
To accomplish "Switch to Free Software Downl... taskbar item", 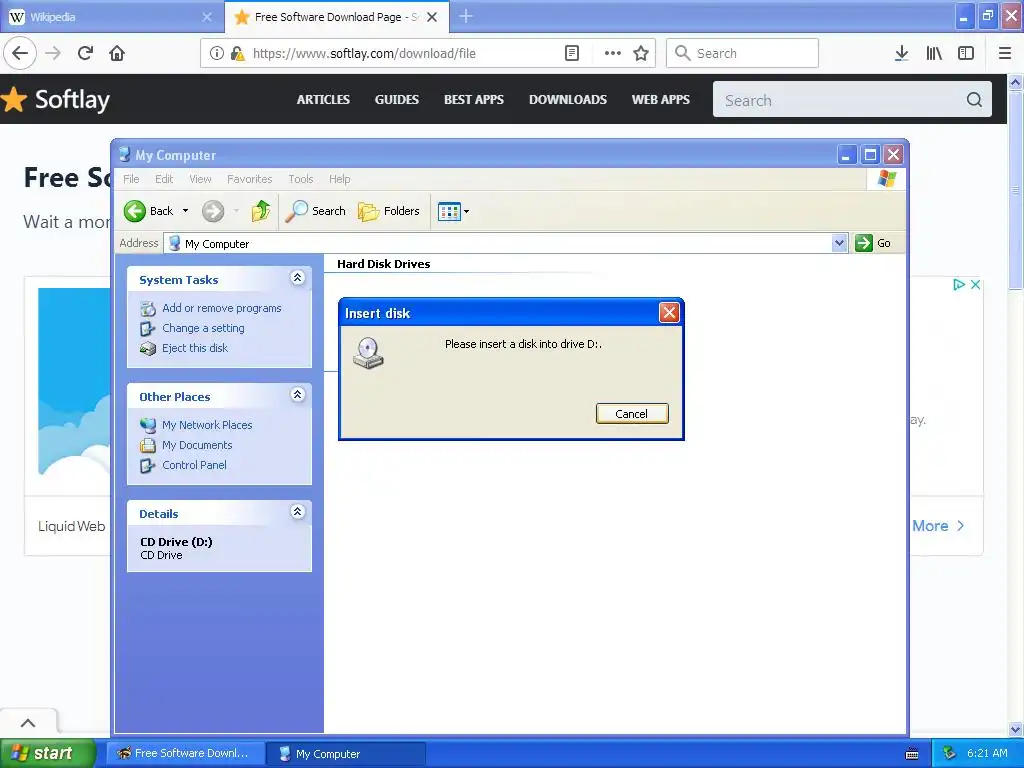I will [x=185, y=754].
